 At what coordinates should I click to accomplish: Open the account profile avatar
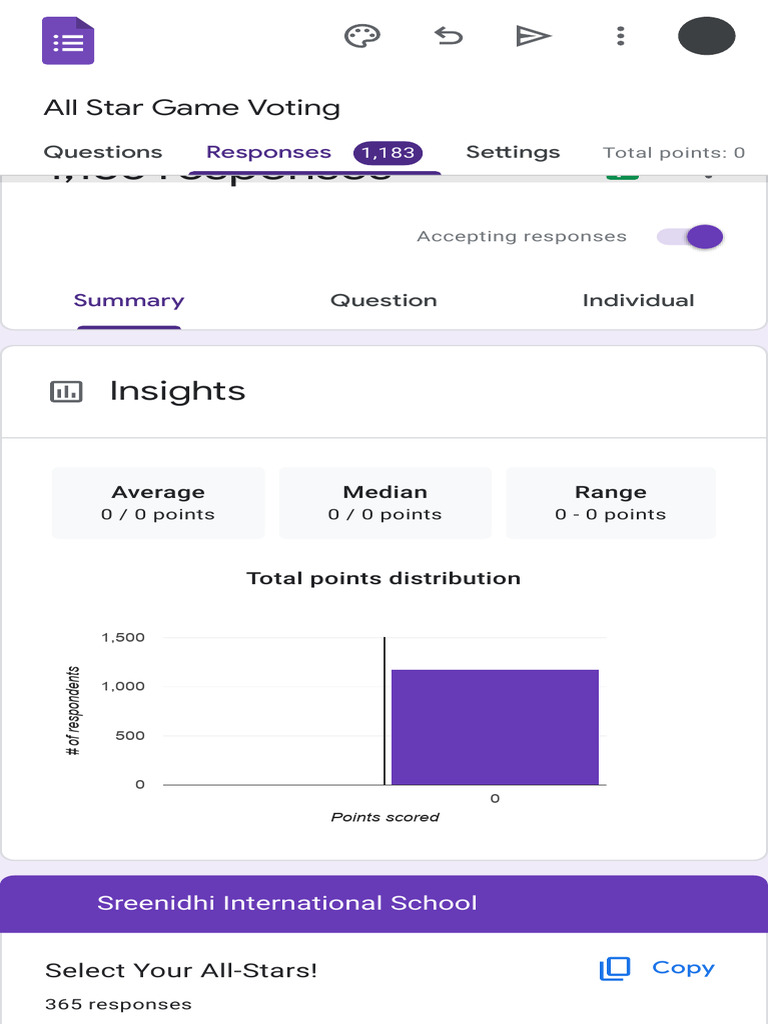[706, 37]
